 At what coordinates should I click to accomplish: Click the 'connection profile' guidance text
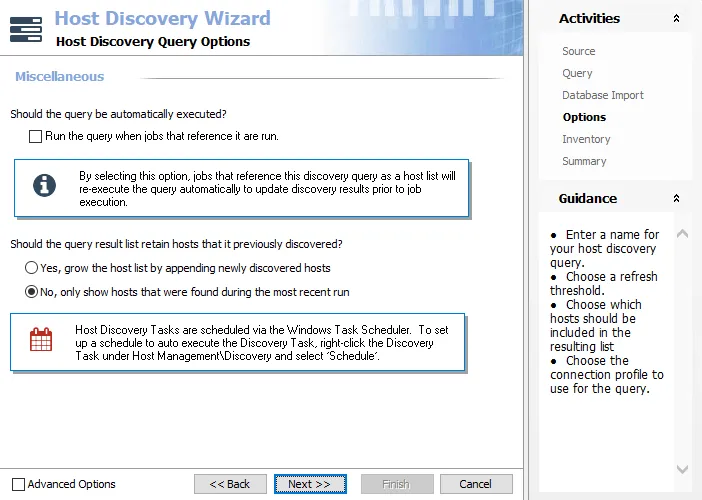[607, 375]
